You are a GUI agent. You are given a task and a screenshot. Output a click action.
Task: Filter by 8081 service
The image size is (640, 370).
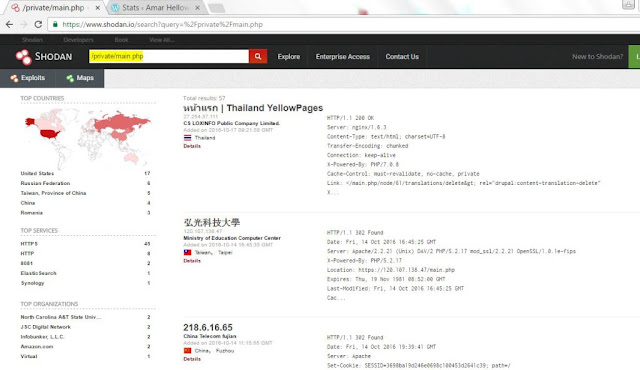click(x=27, y=263)
